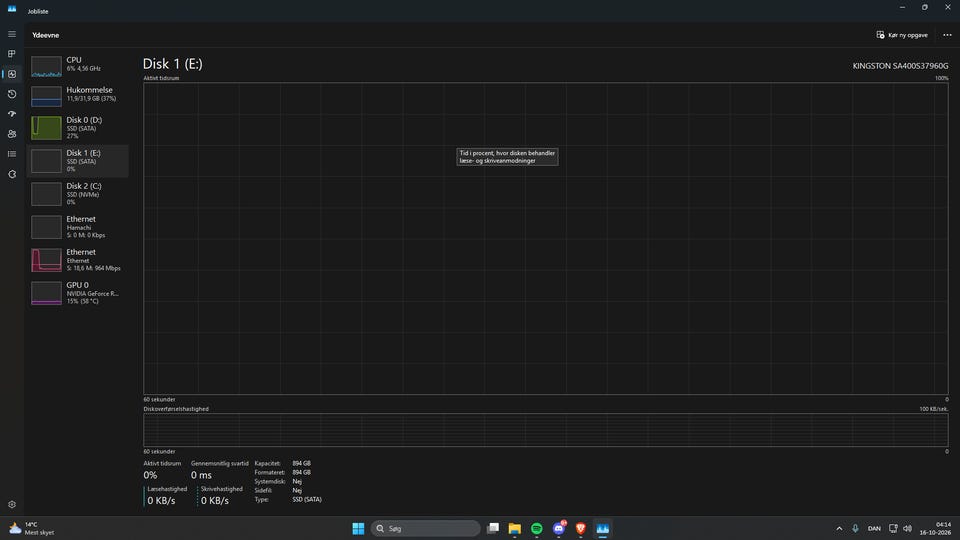Click the Søg taskbar search box

426,528
